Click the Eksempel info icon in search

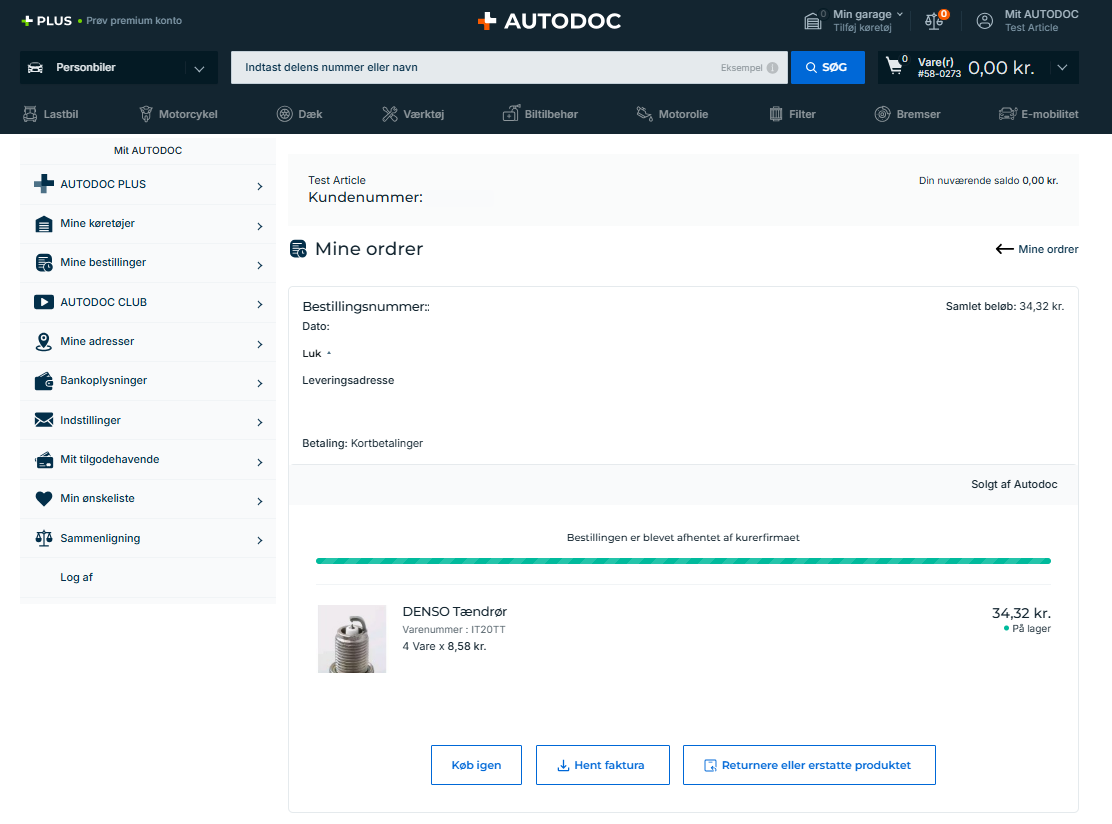pyautogui.click(x=772, y=68)
